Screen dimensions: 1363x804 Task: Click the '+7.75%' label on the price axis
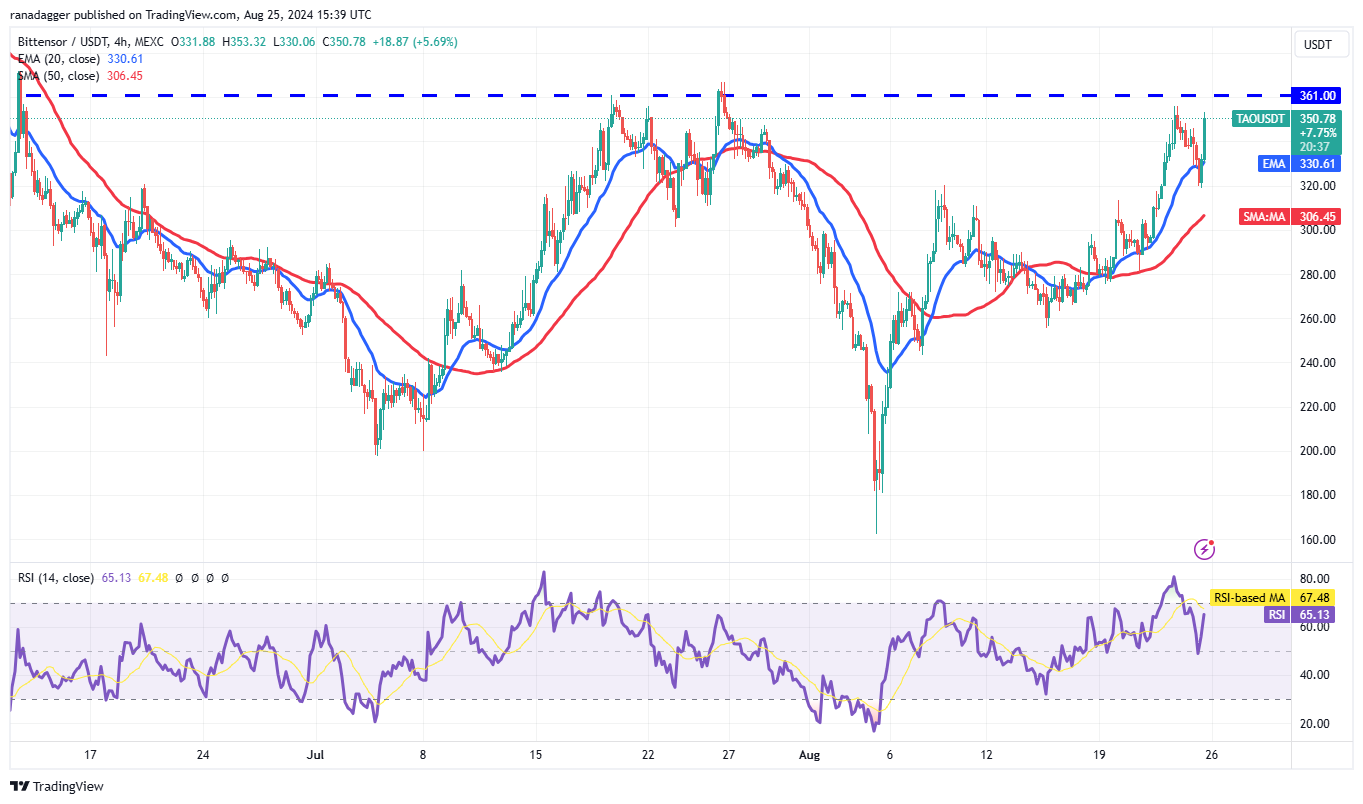(1318, 132)
